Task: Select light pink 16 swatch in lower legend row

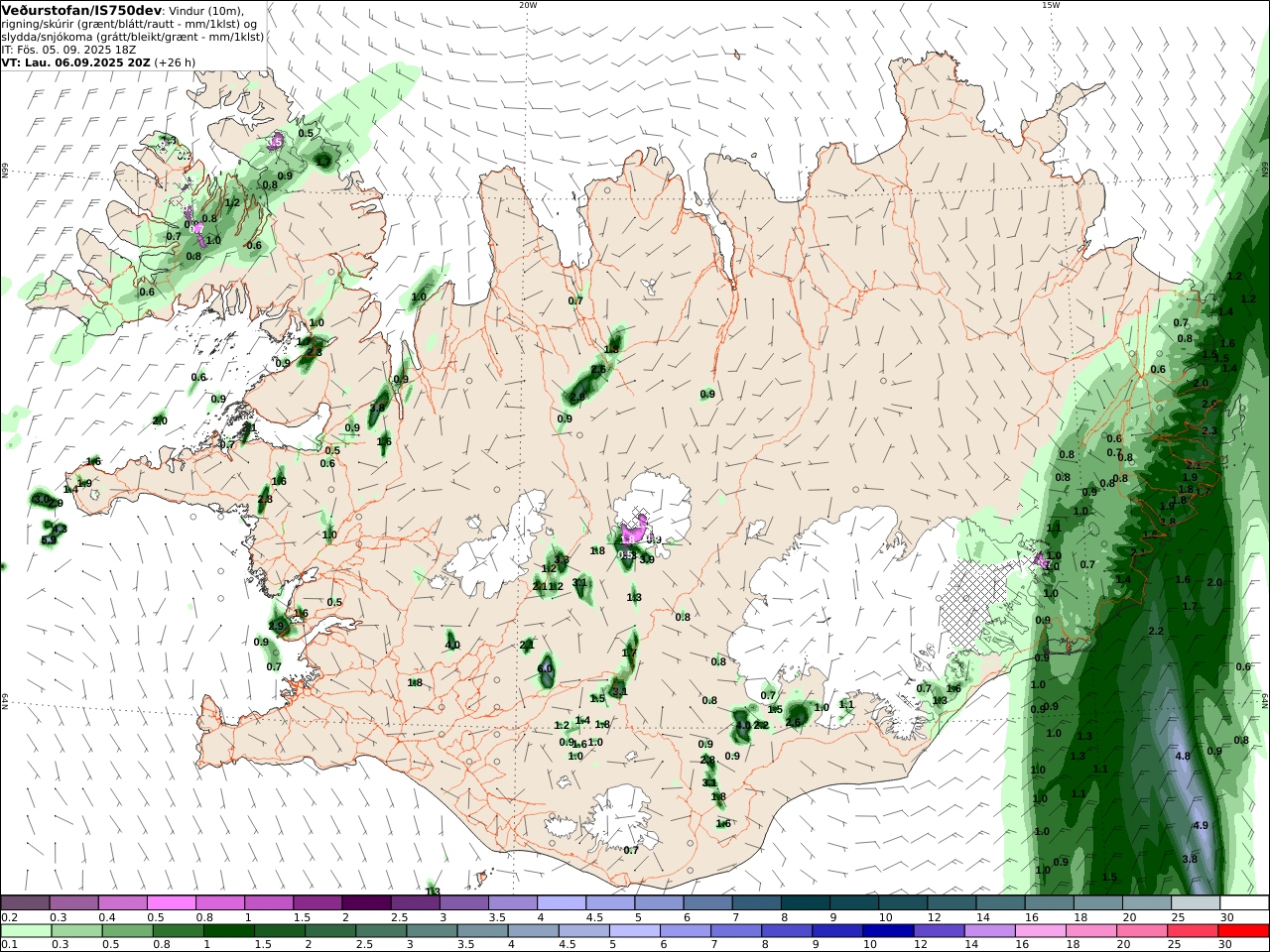Action: [x=1042, y=931]
